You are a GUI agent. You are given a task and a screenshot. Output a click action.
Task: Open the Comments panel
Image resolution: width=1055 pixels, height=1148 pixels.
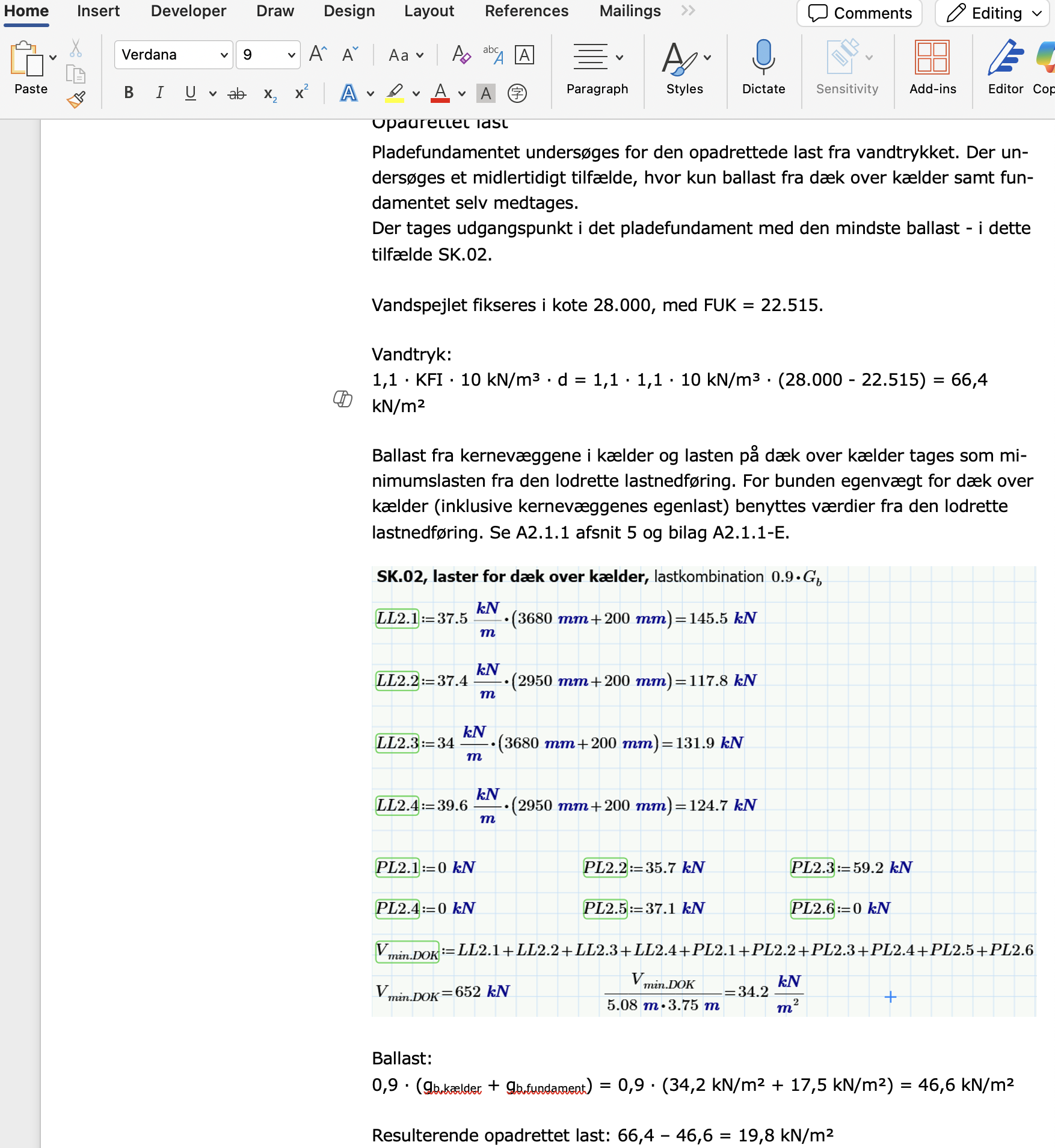(x=860, y=13)
